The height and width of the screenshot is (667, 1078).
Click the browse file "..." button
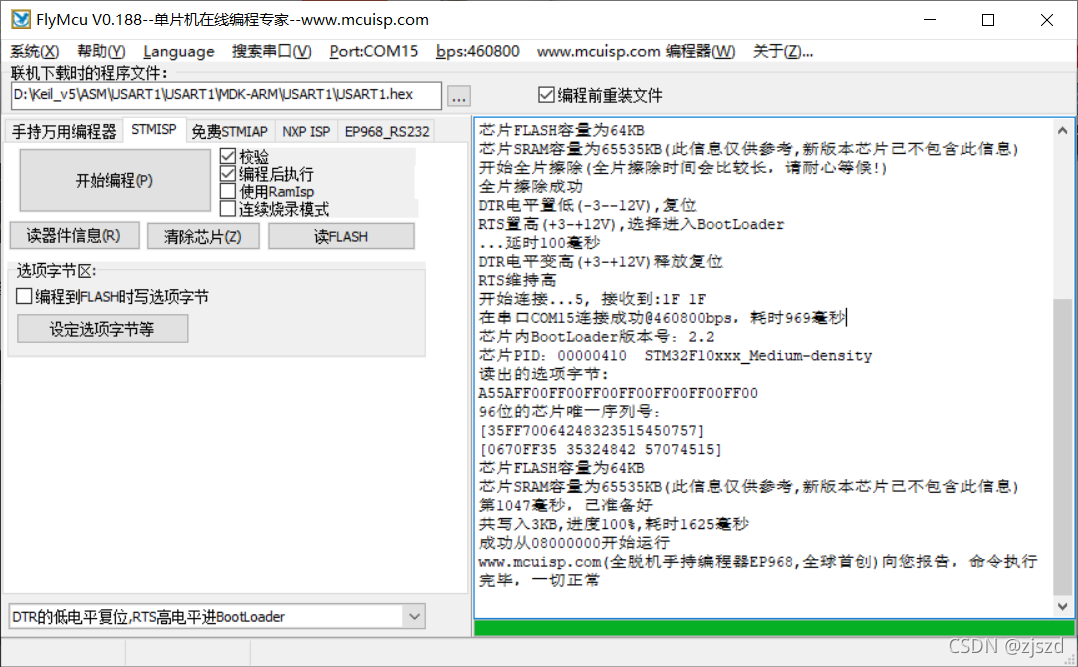click(459, 96)
